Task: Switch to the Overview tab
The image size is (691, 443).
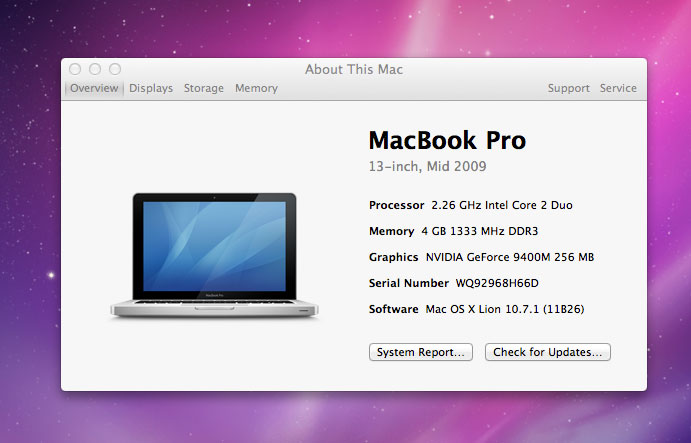Action: click(x=94, y=88)
